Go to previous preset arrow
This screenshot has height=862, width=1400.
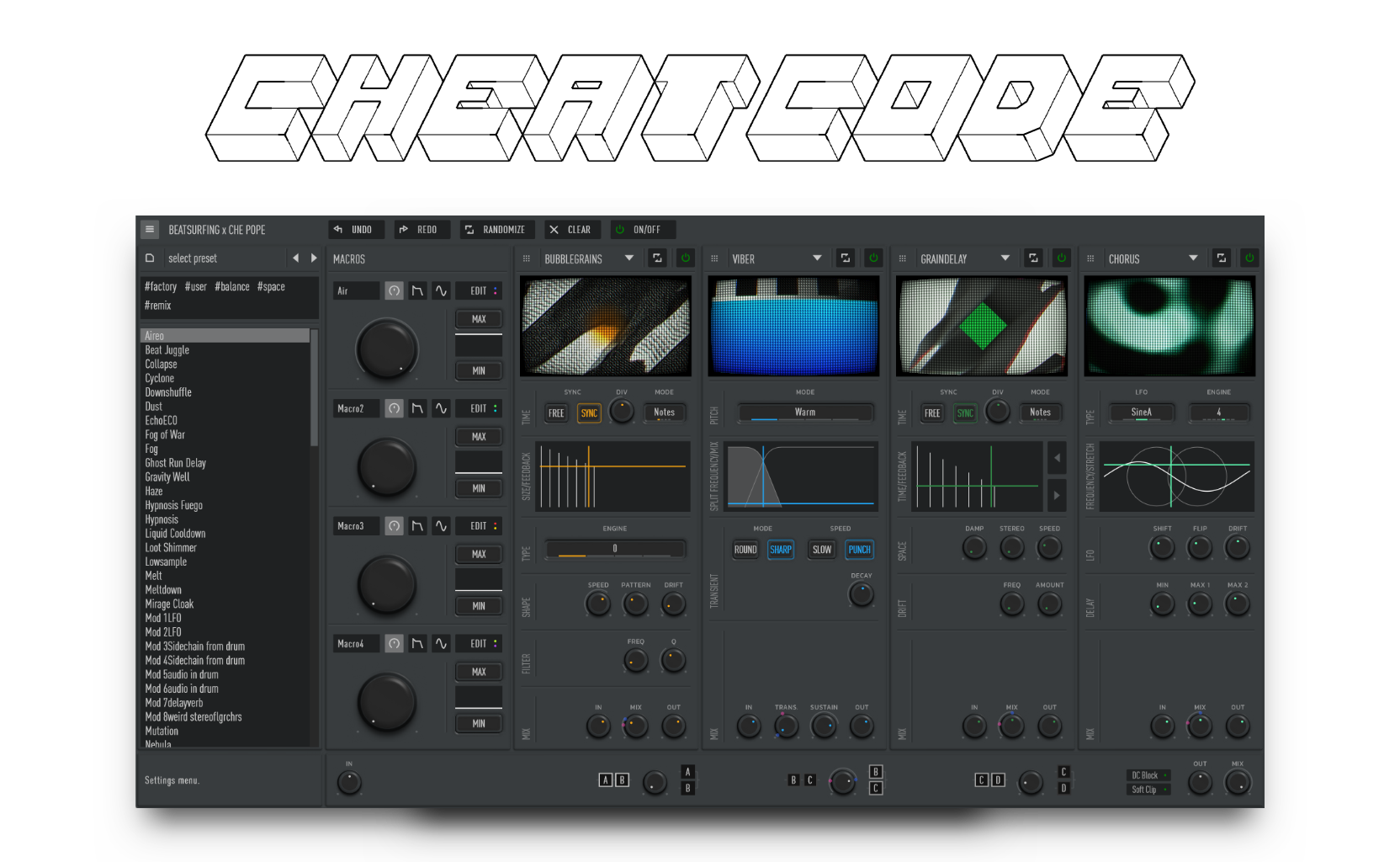[x=295, y=258]
